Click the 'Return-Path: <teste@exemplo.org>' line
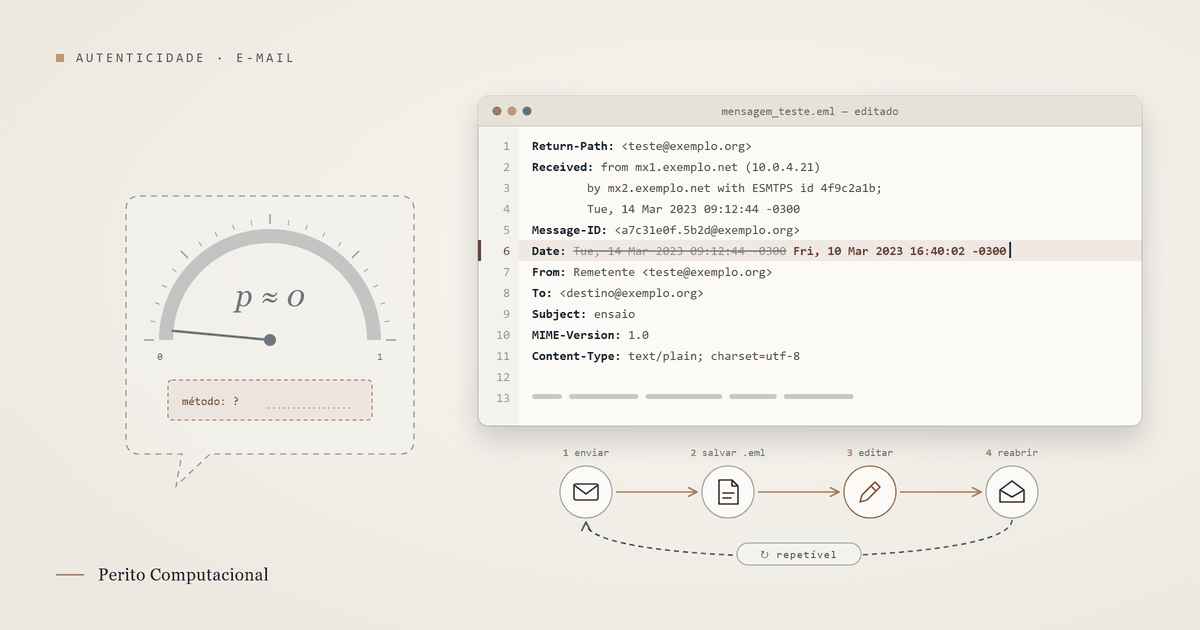This screenshot has width=1200, height=630. click(642, 146)
